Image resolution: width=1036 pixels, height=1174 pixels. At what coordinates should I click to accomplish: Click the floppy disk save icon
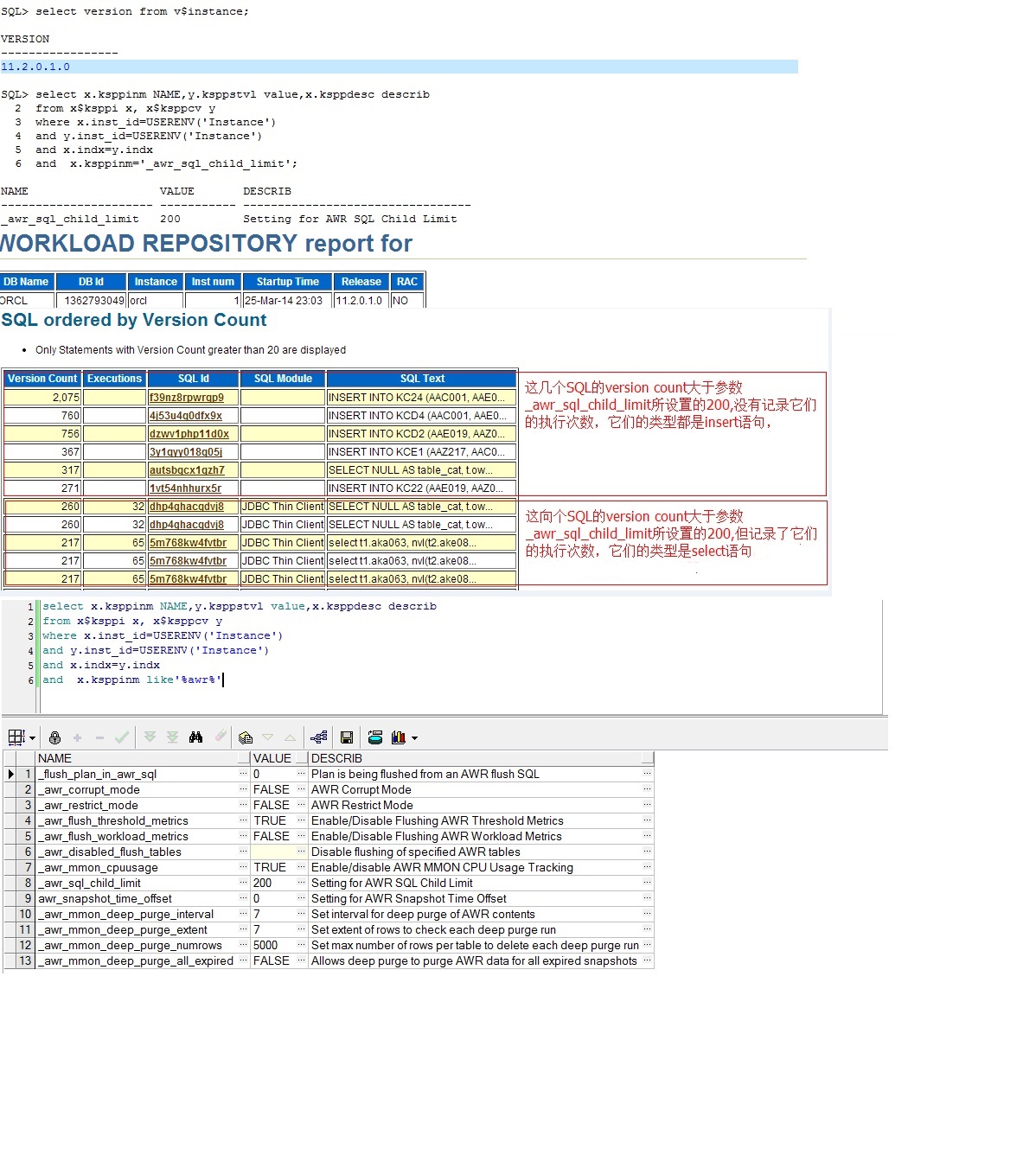click(347, 737)
